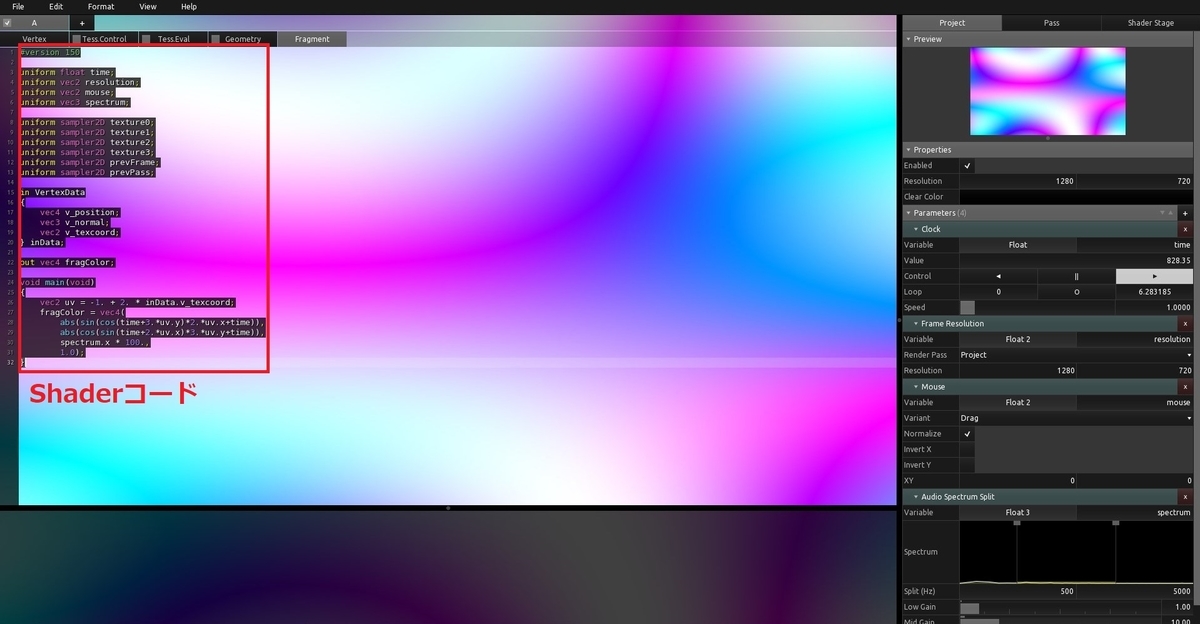Remove the Mouse parameter with its x icon

pos(1185,386)
